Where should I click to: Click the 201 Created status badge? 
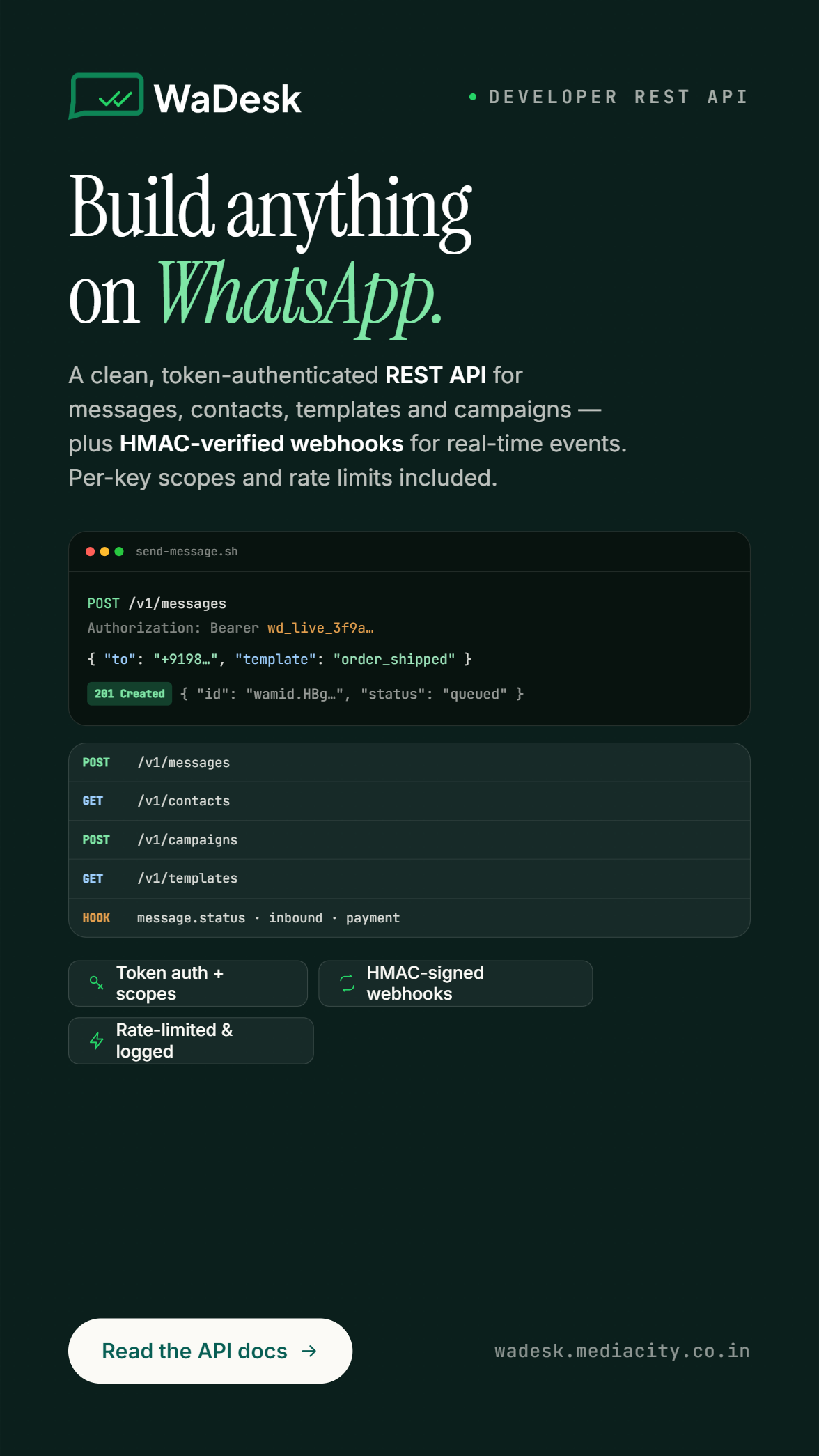(130, 694)
